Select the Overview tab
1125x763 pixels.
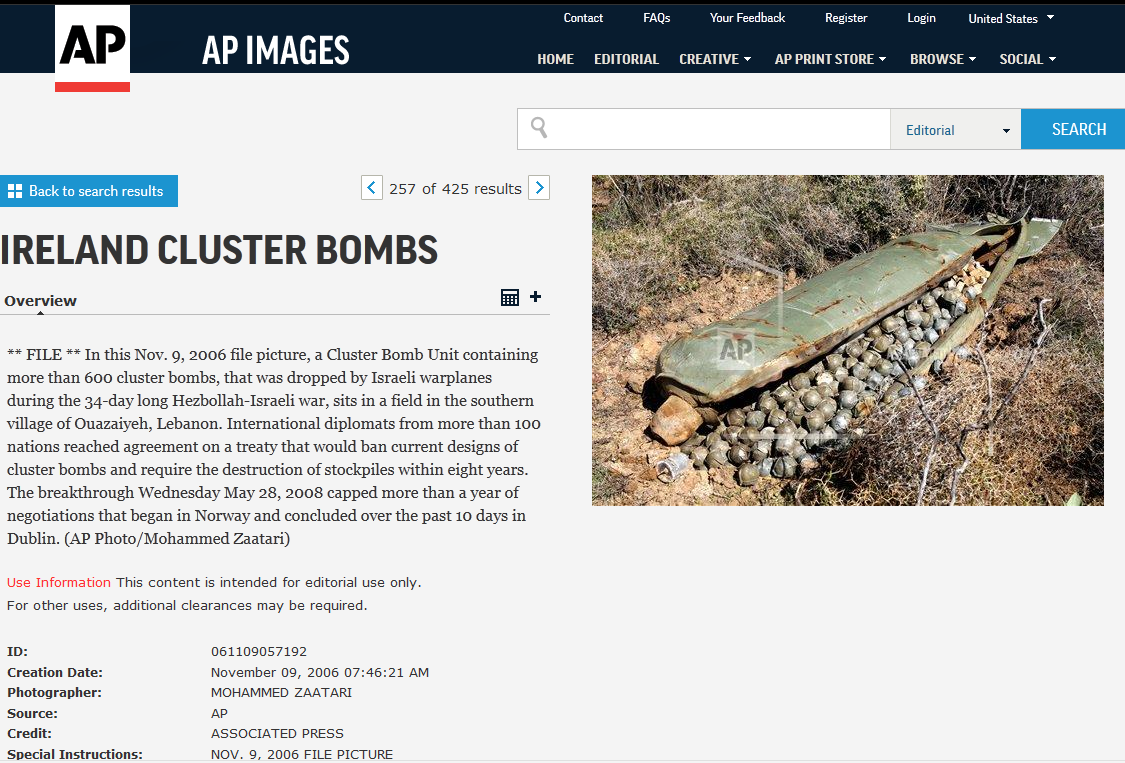40,301
